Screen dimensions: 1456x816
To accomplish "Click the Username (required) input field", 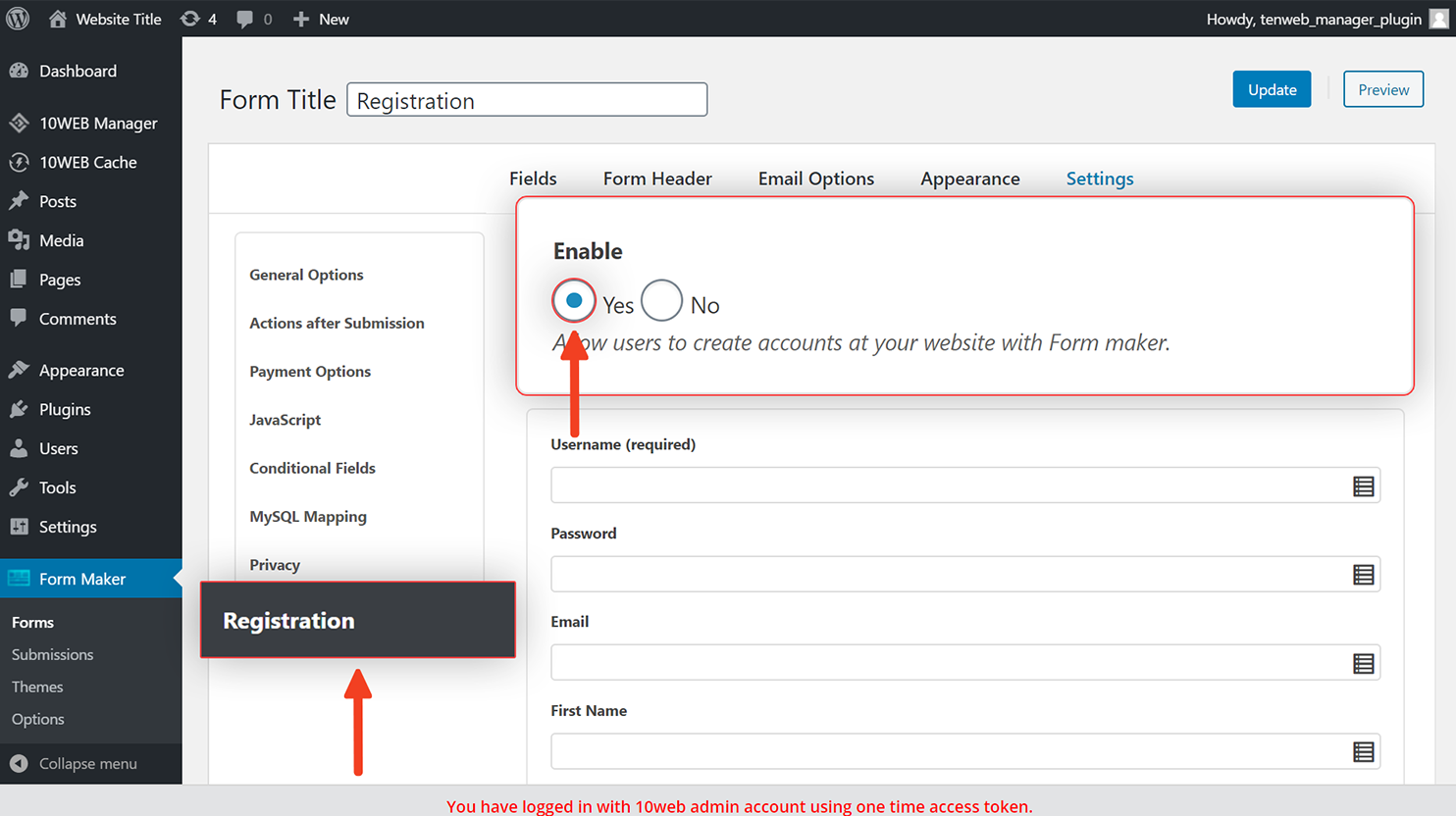I will [965, 485].
